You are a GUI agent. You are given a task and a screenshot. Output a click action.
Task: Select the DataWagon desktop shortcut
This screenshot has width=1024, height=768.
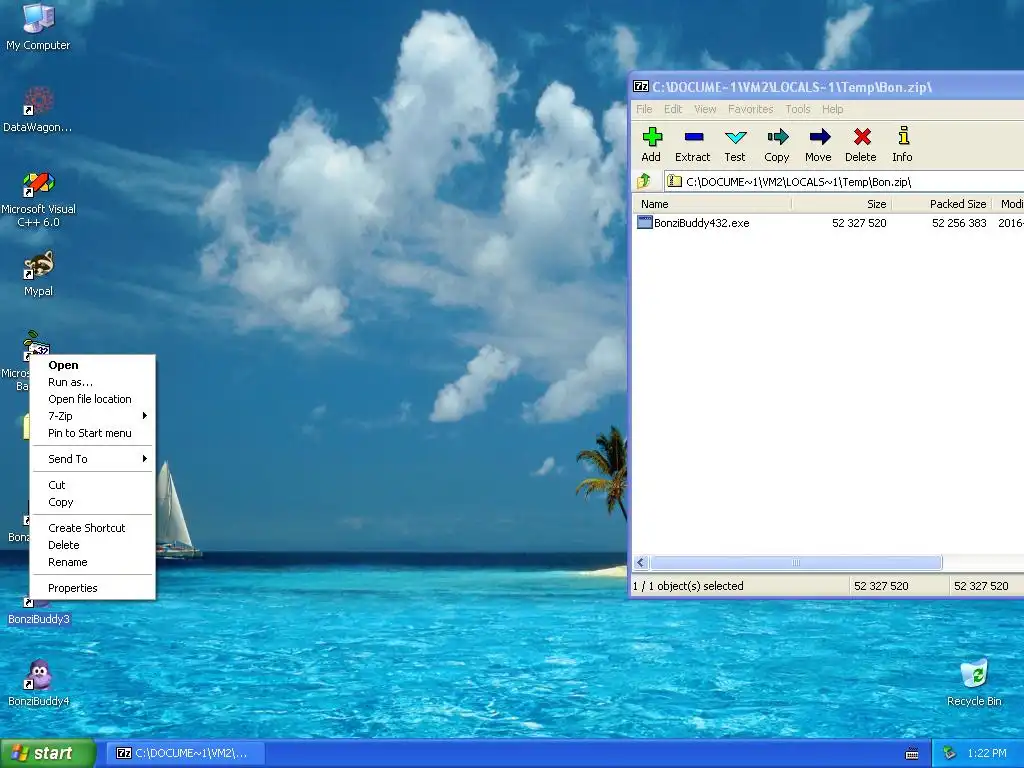[x=38, y=110]
